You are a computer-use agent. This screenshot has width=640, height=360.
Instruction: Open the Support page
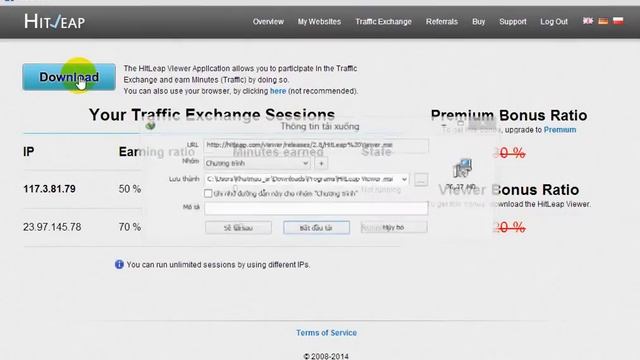tap(513, 22)
